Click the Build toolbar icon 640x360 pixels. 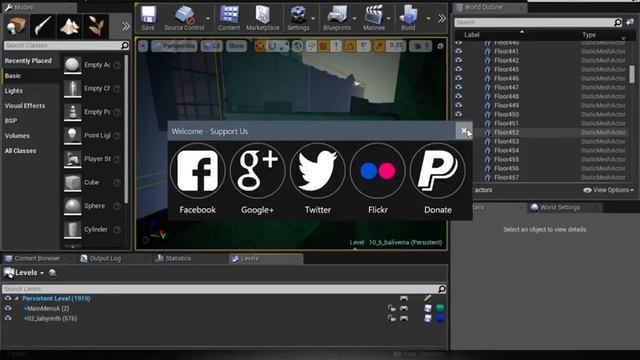coord(408,18)
